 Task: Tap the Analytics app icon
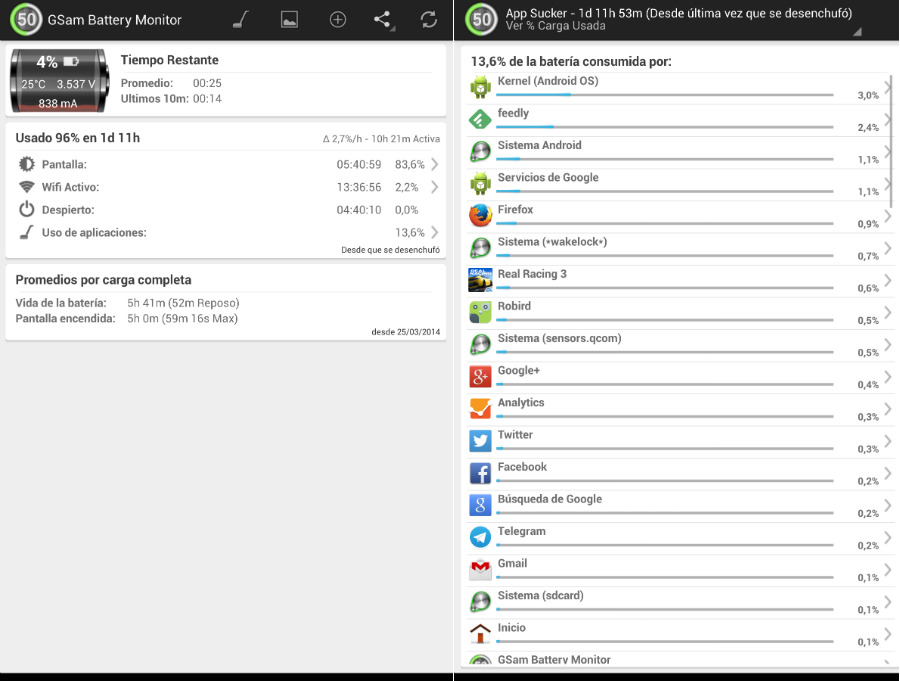[x=480, y=409]
